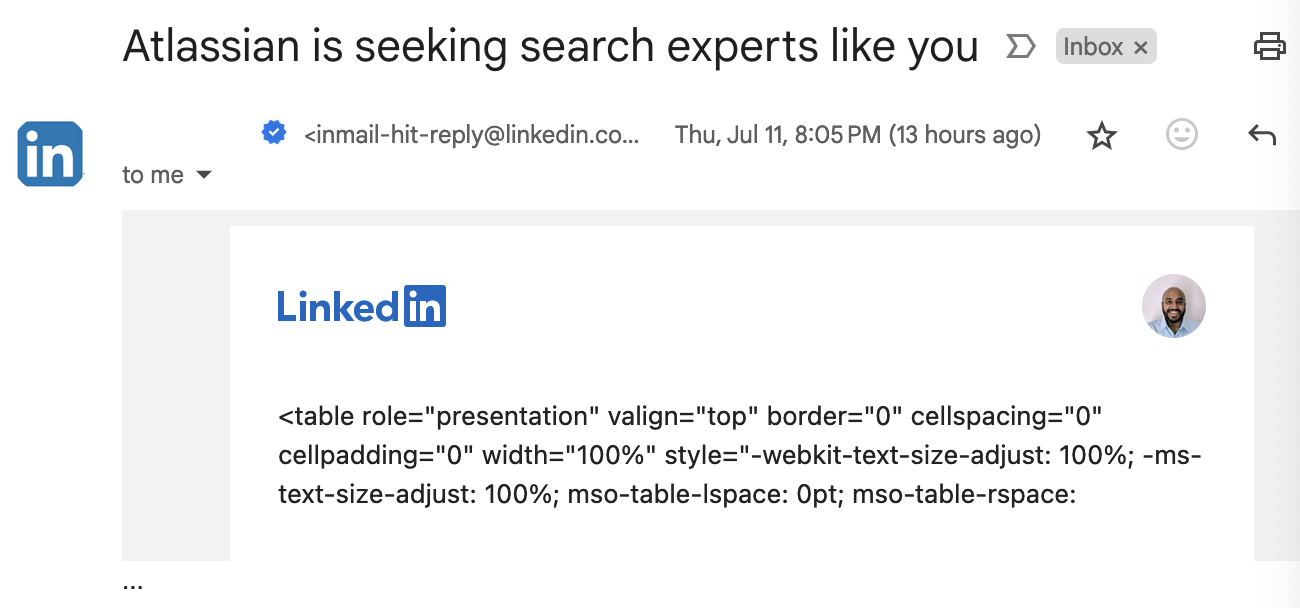The height and width of the screenshot is (608, 1300).
Task: Click the blue verified sender badge
Action: [274, 132]
